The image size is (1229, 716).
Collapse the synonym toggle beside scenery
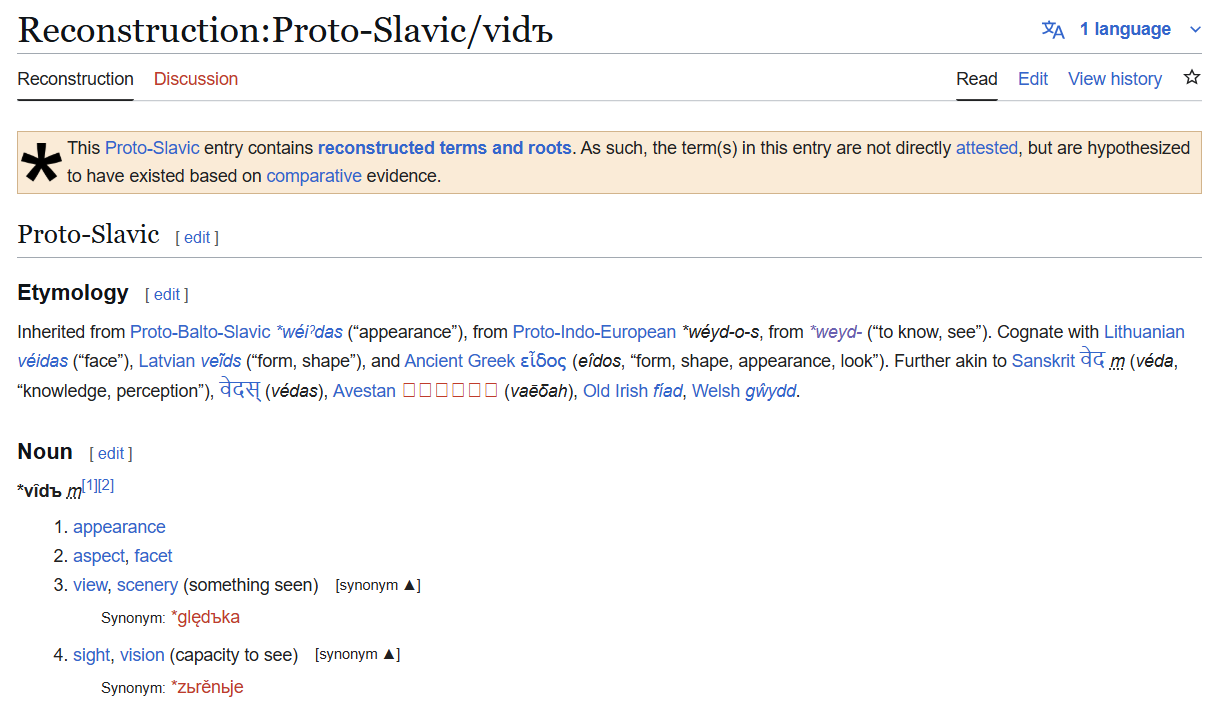point(378,585)
